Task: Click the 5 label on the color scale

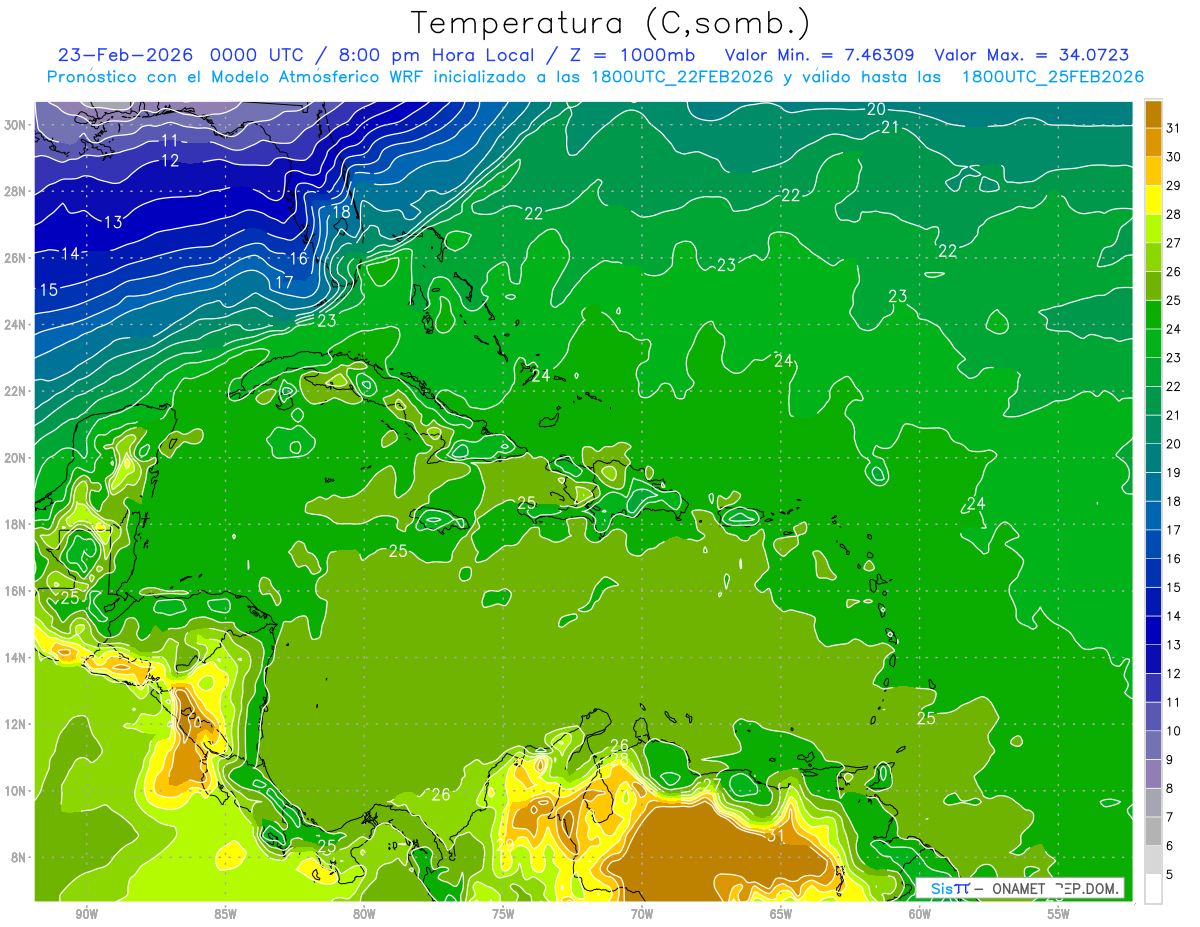Action: pos(1170,874)
